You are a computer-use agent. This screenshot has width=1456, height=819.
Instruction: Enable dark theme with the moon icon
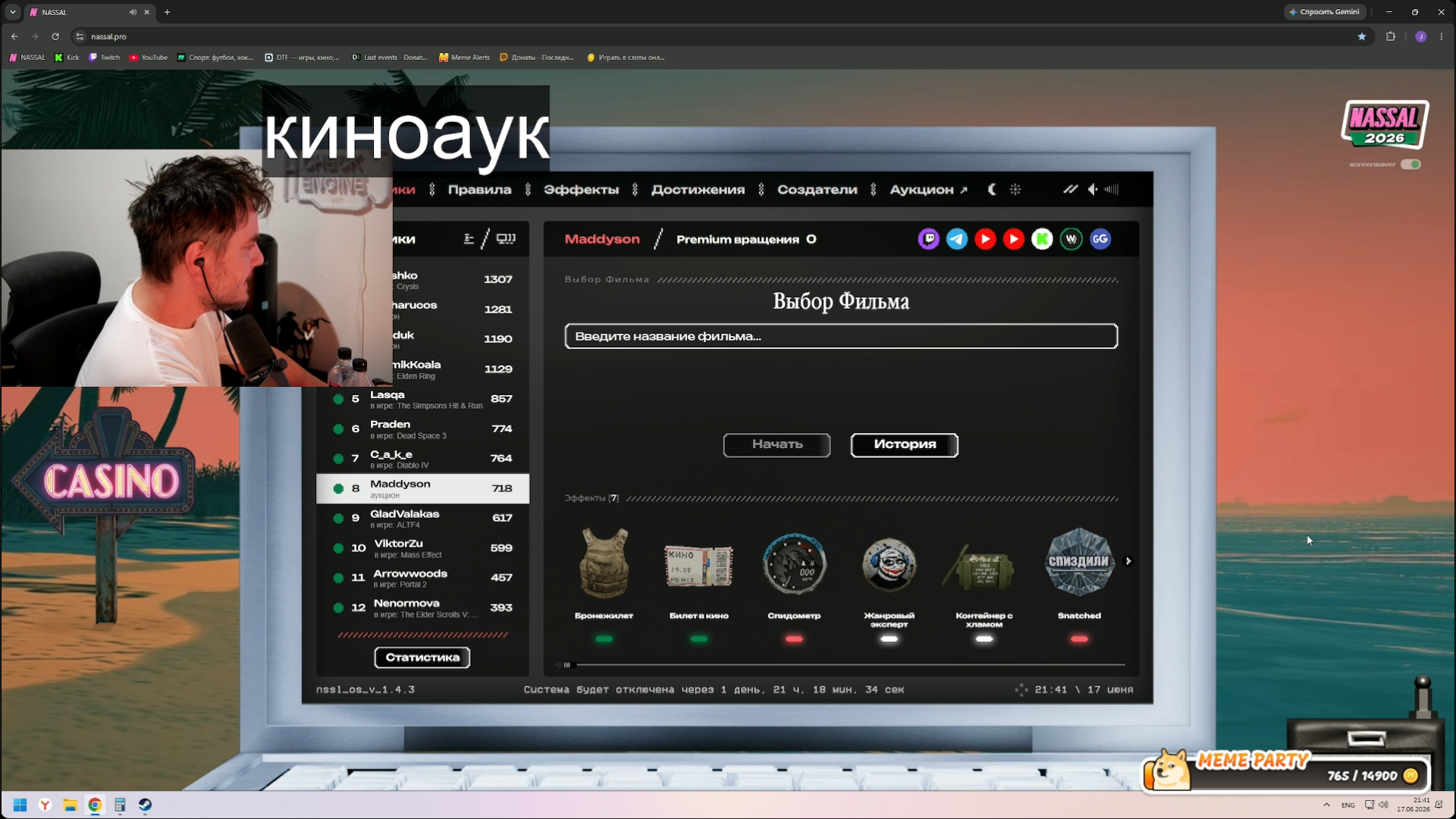(x=992, y=190)
